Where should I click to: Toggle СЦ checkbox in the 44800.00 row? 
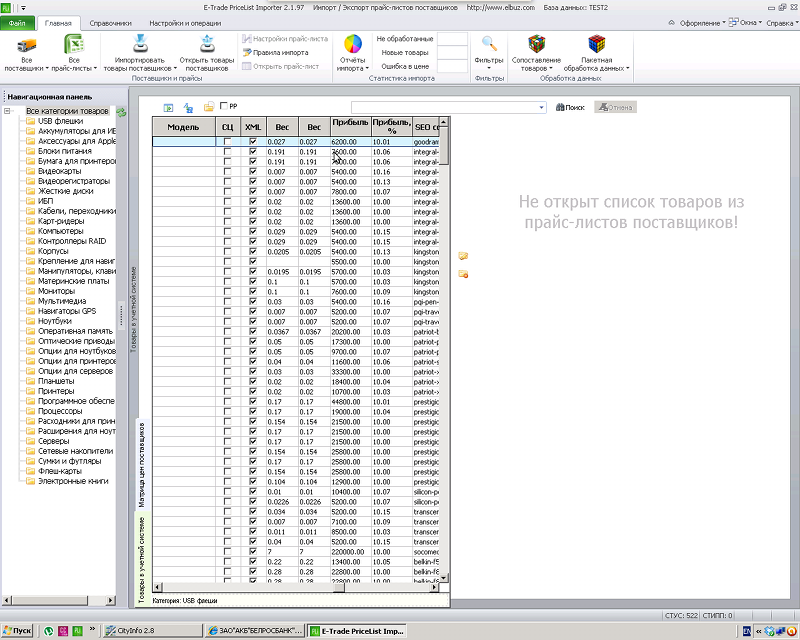tap(228, 401)
